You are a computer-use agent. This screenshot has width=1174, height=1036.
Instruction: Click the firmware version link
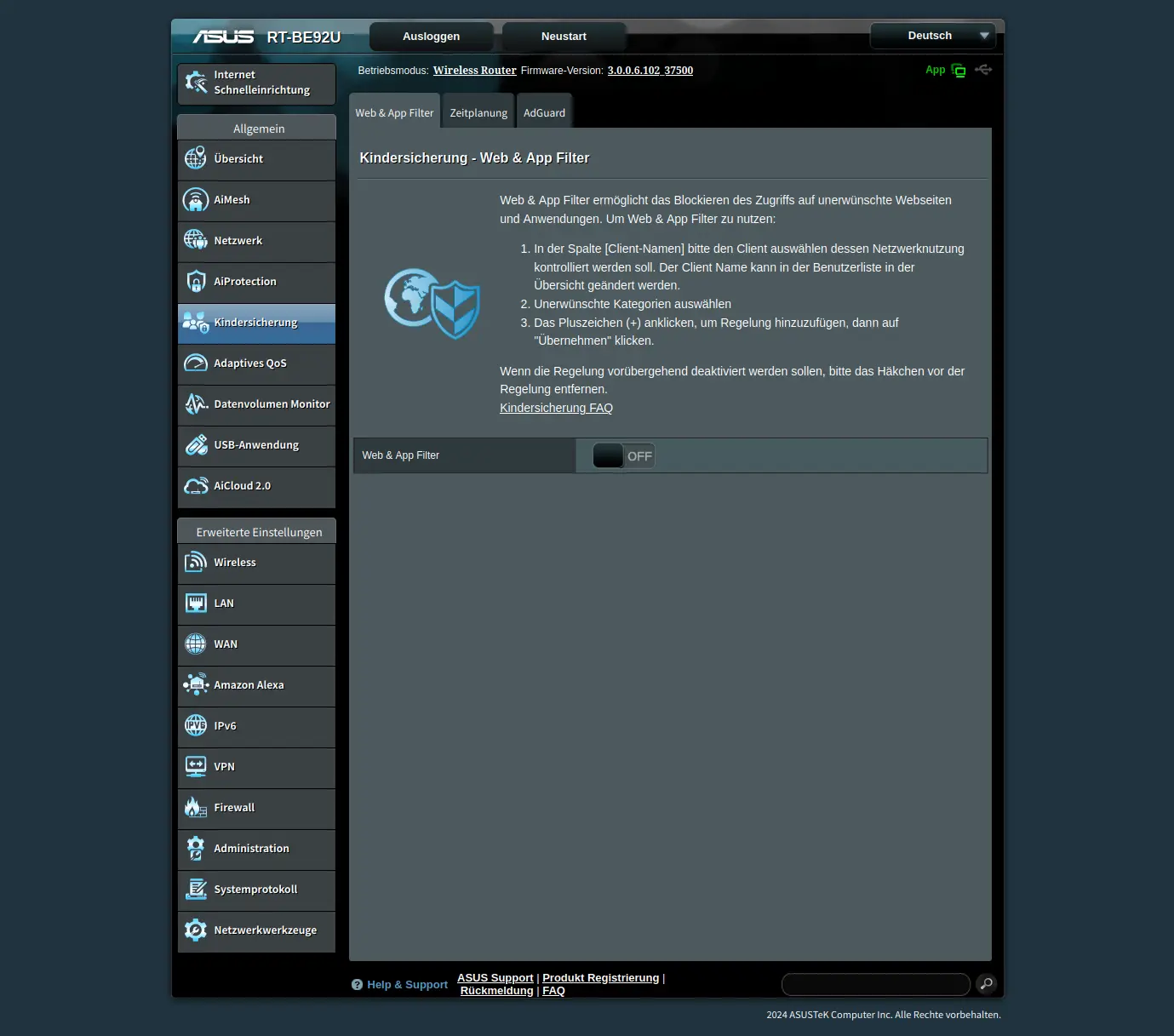point(650,71)
